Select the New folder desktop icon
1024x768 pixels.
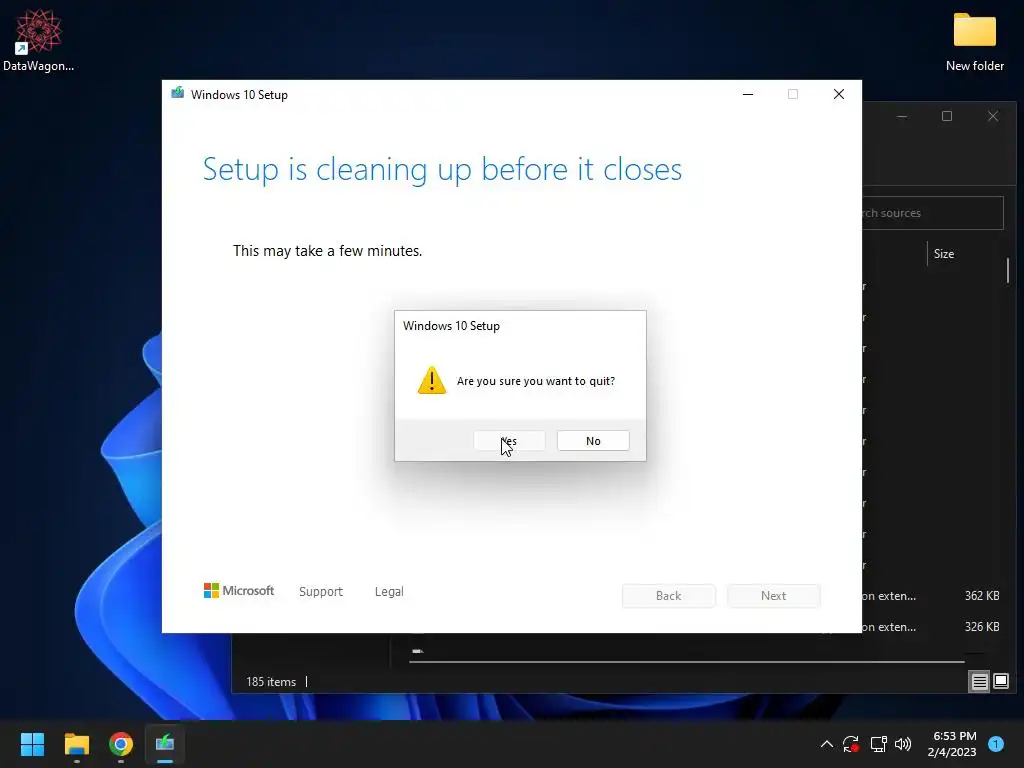975,42
